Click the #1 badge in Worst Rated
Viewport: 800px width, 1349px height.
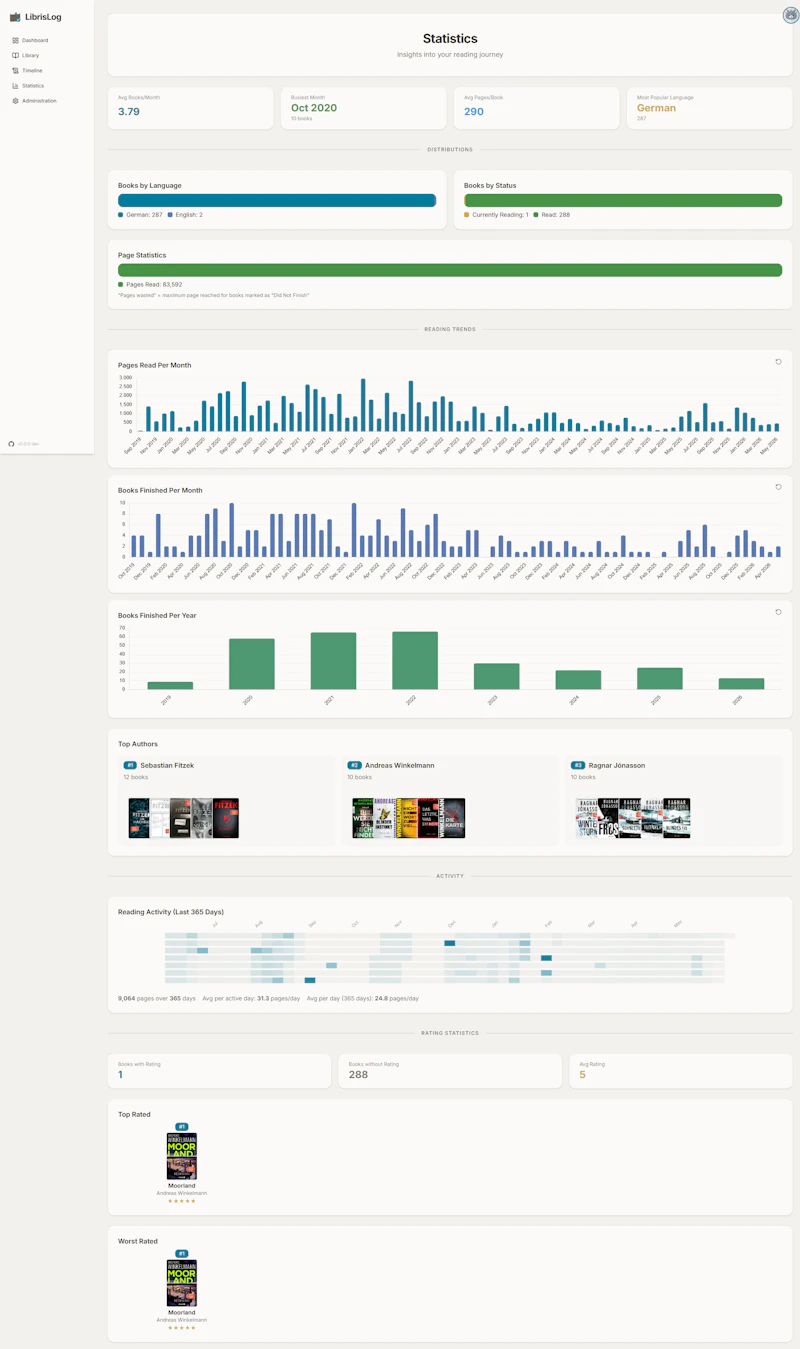[x=182, y=1253]
